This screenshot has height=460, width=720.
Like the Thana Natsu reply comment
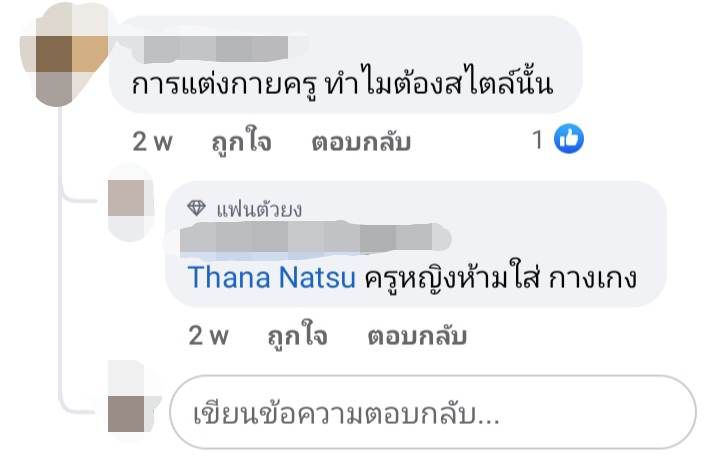[x=297, y=336]
